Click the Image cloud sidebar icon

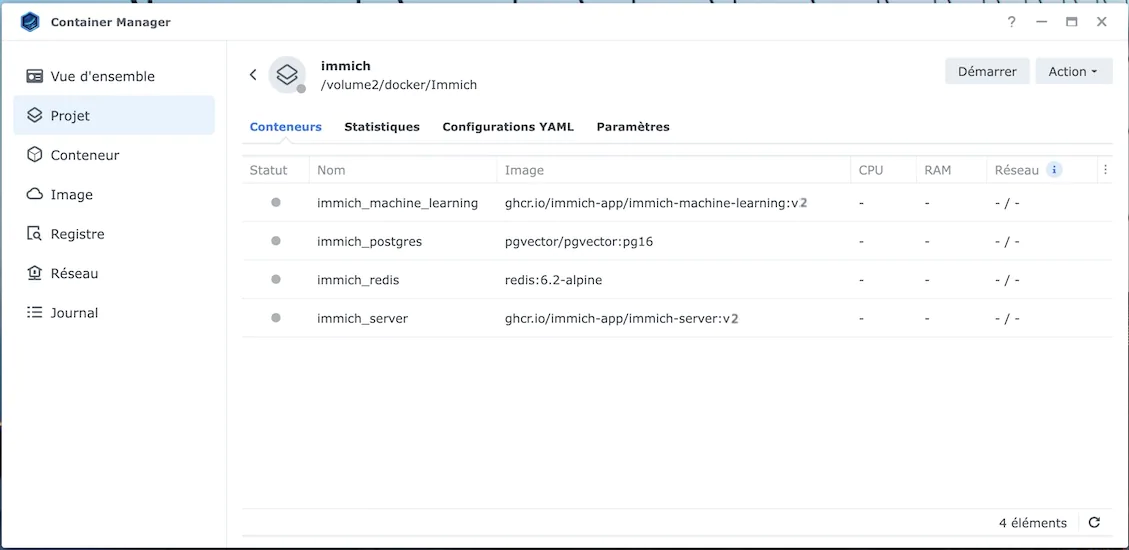pos(34,194)
